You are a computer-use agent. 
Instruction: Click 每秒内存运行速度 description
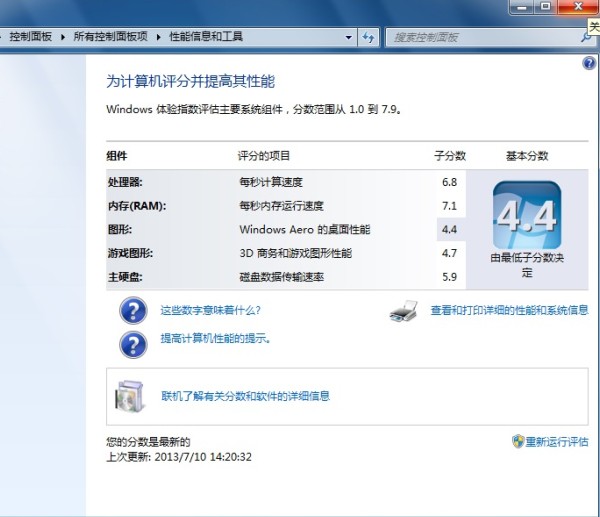(282, 206)
